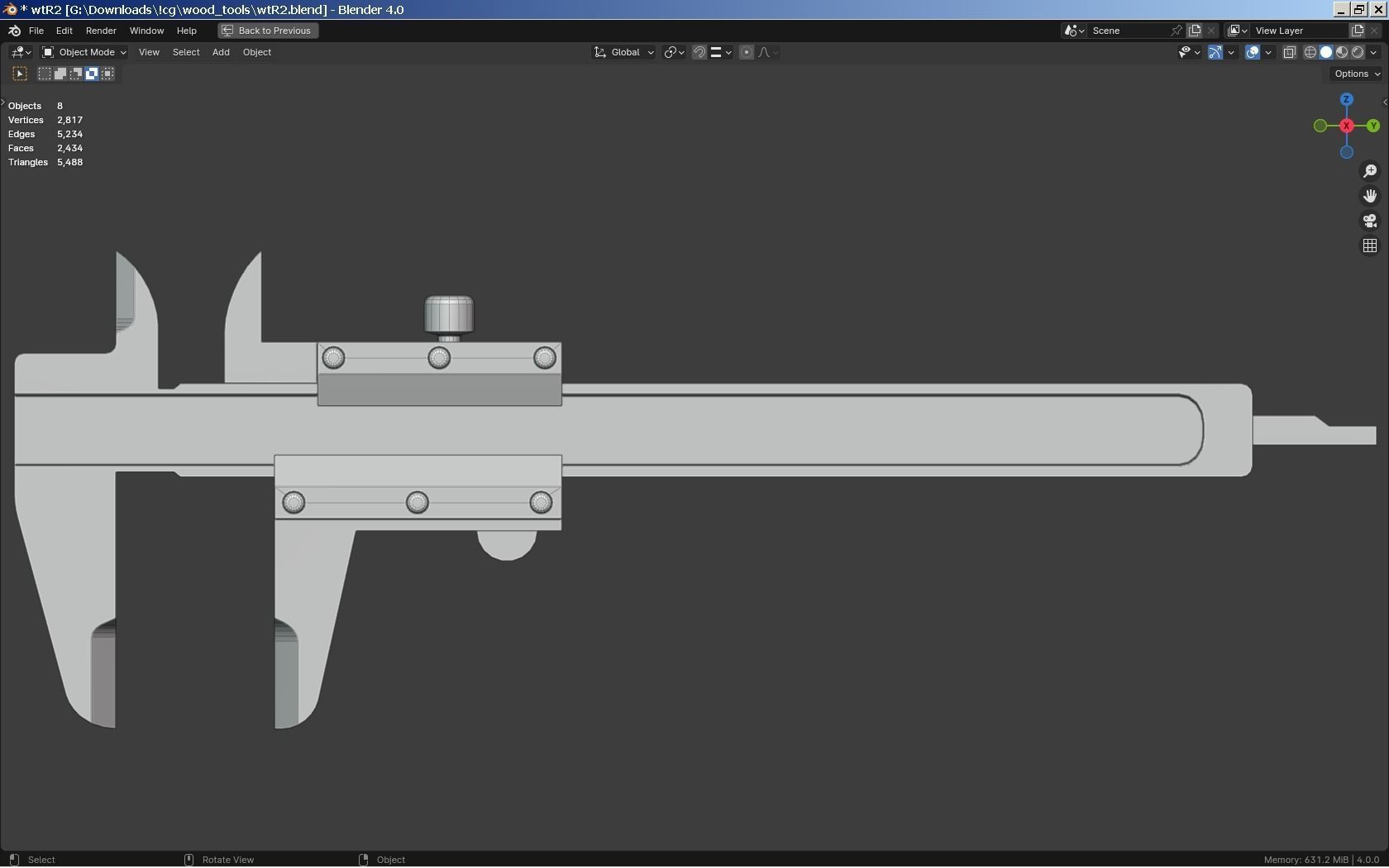Image resolution: width=1389 pixels, height=868 pixels.
Task: Open the viewport Add menu
Action: tap(221, 52)
